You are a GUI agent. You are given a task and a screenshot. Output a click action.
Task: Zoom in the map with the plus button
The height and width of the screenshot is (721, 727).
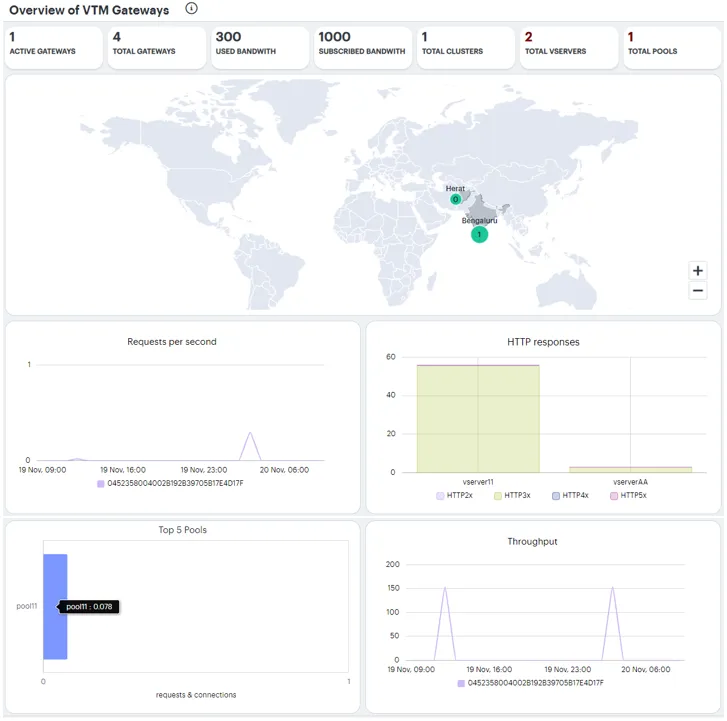point(697,270)
